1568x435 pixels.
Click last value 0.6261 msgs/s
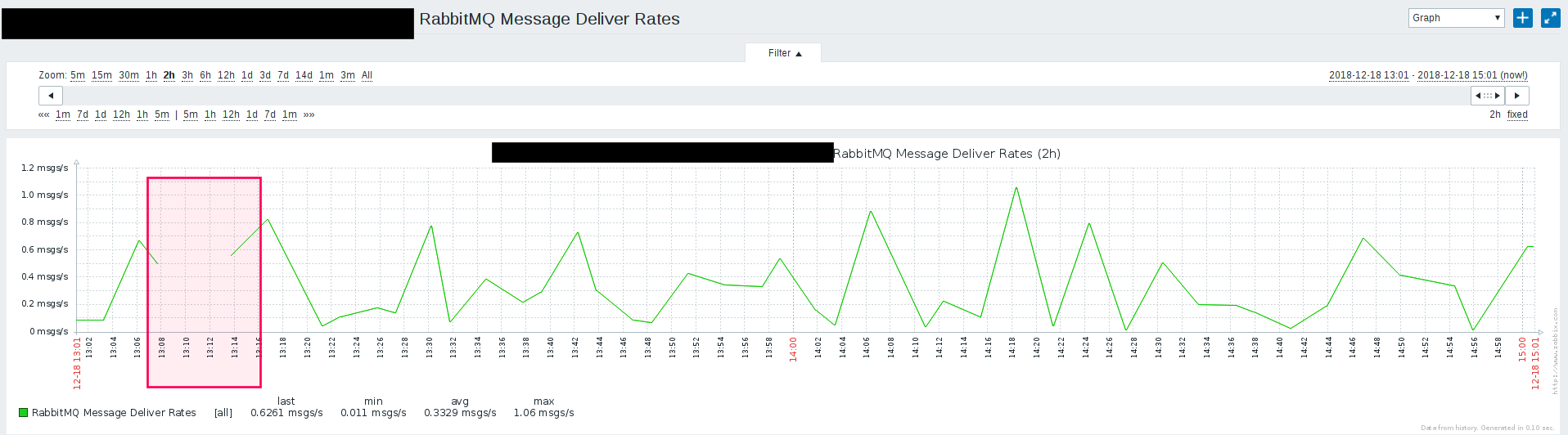[x=286, y=413]
